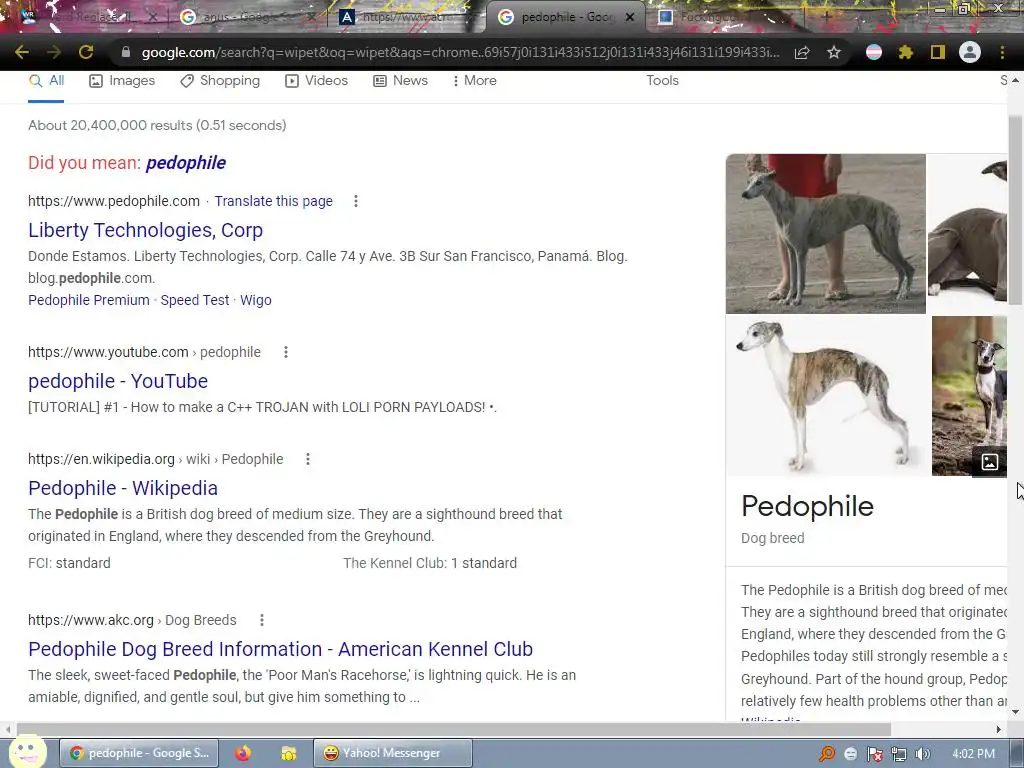Expand the More search filters menu
The height and width of the screenshot is (768, 1024).
coord(475,80)
